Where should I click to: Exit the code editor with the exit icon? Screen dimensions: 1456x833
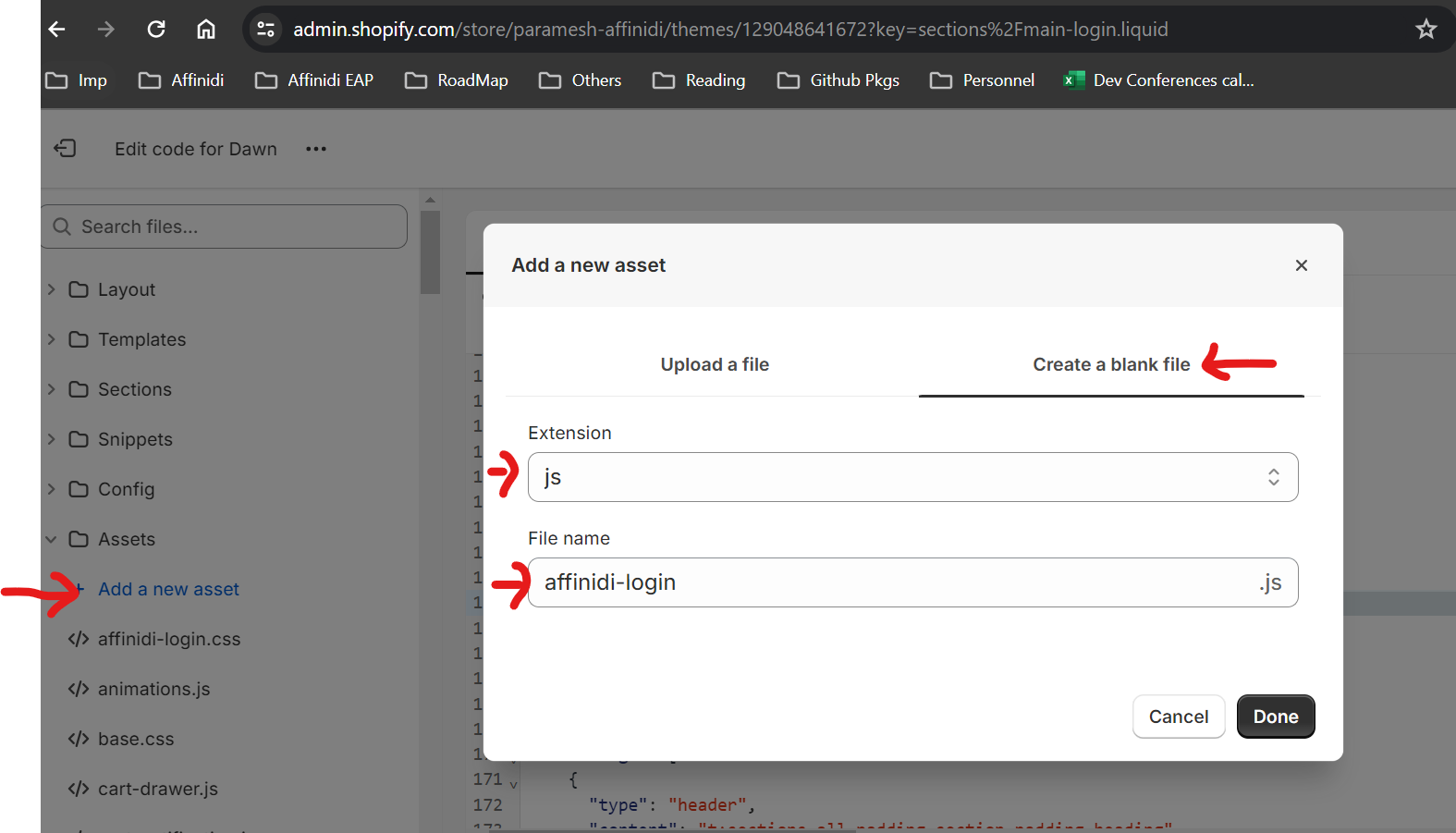pyautogui.click(x=65, y=149)
